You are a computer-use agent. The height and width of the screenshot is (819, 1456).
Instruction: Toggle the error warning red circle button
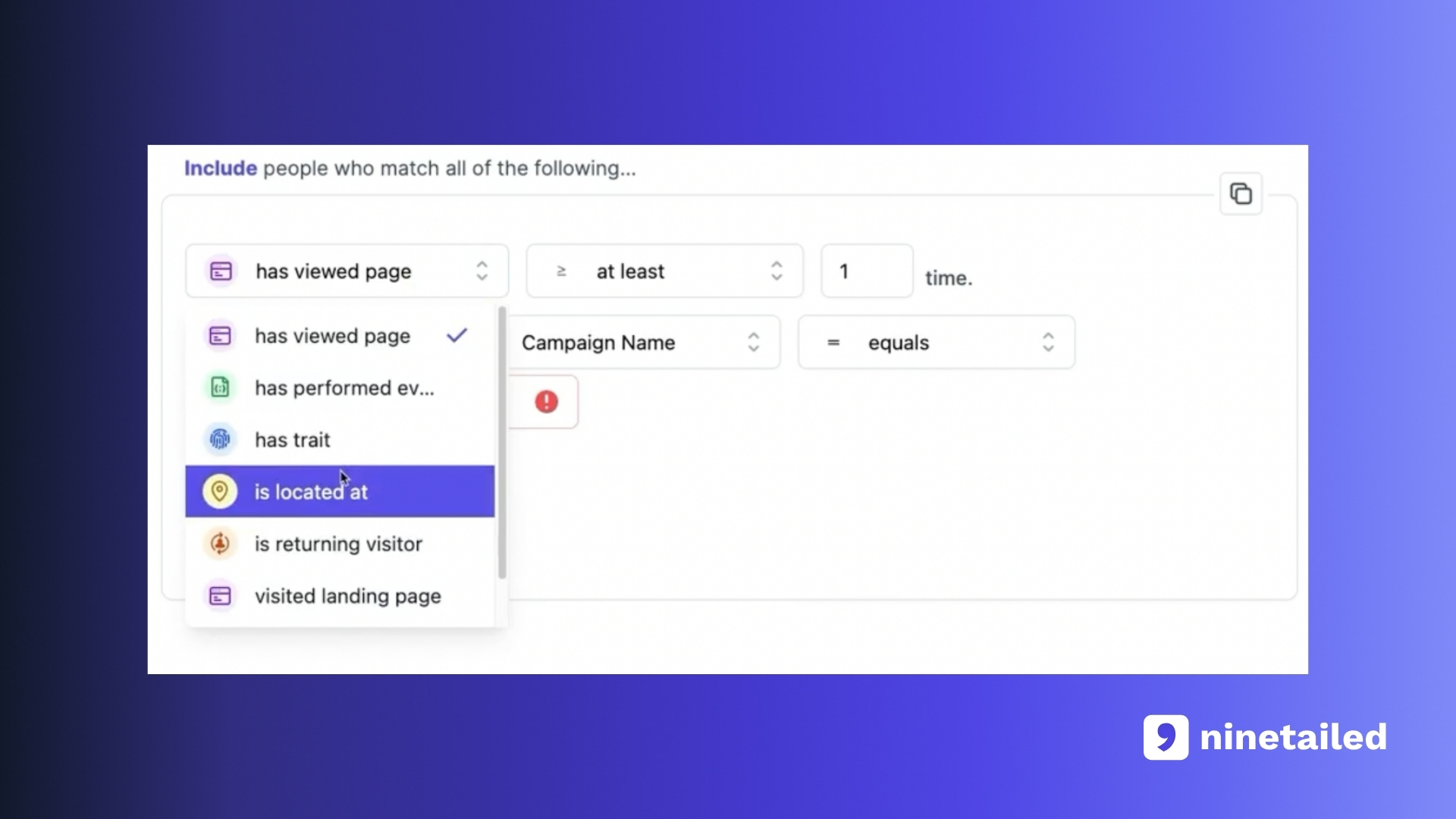[x=545, y=402]
